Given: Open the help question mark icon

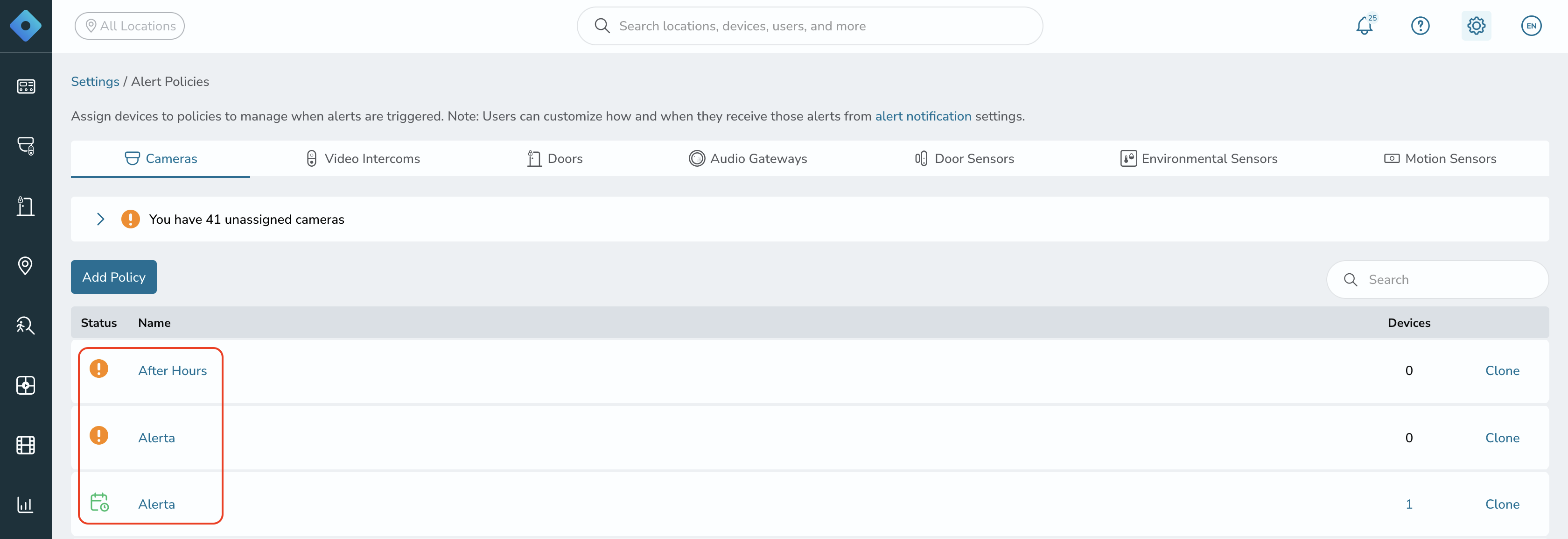Looking at the screenshot, I should click(x=1420, y=26).
